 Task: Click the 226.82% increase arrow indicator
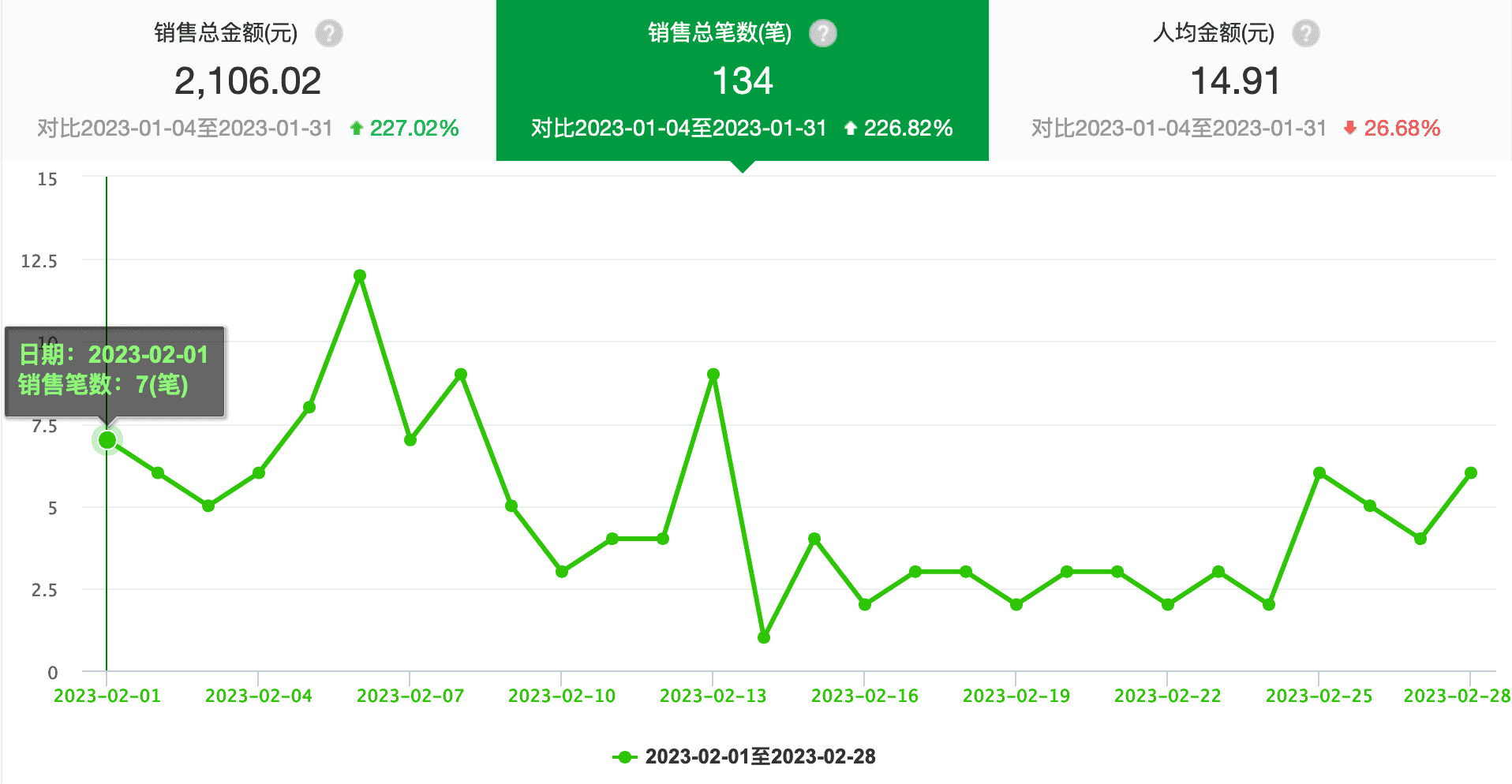[x=851, y=128]
